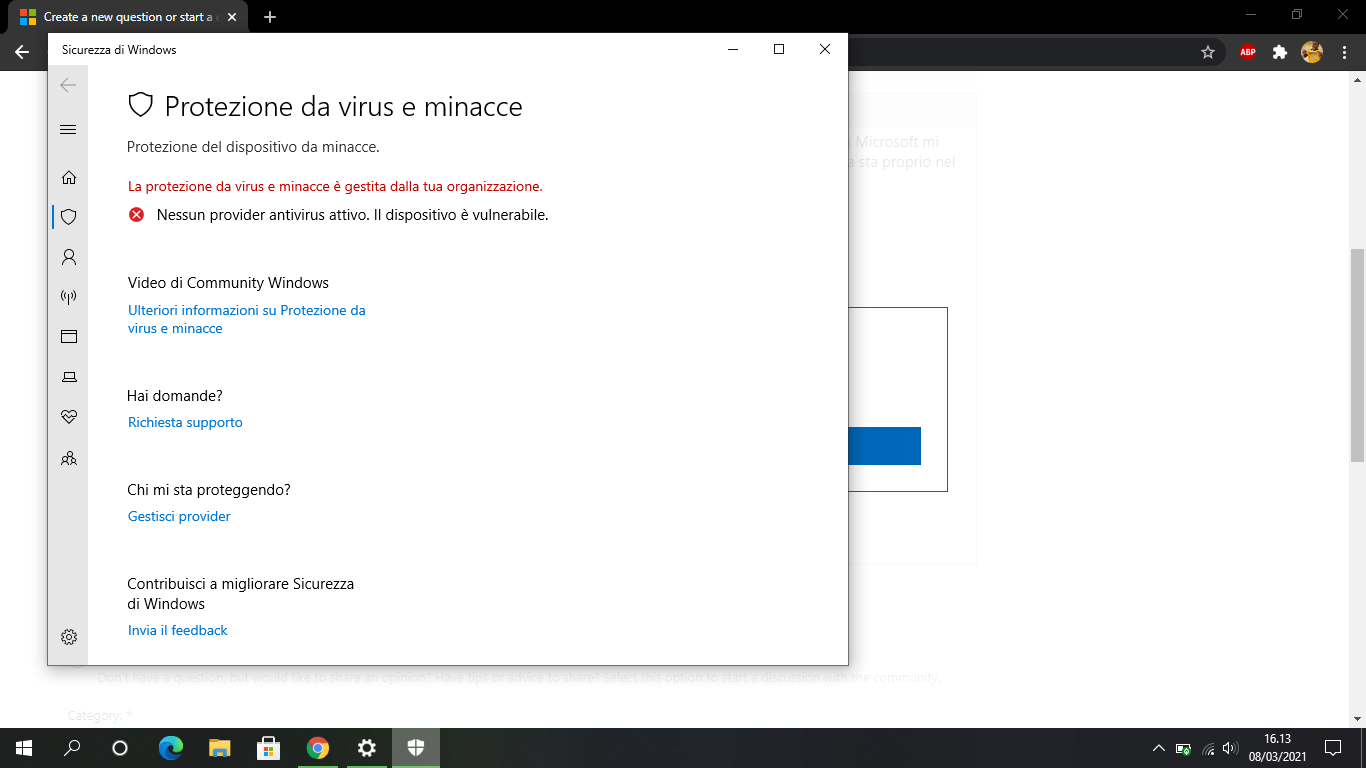Open Cortana circle on taskbar
The image size is (1366, 768).
tap(120, 748)
